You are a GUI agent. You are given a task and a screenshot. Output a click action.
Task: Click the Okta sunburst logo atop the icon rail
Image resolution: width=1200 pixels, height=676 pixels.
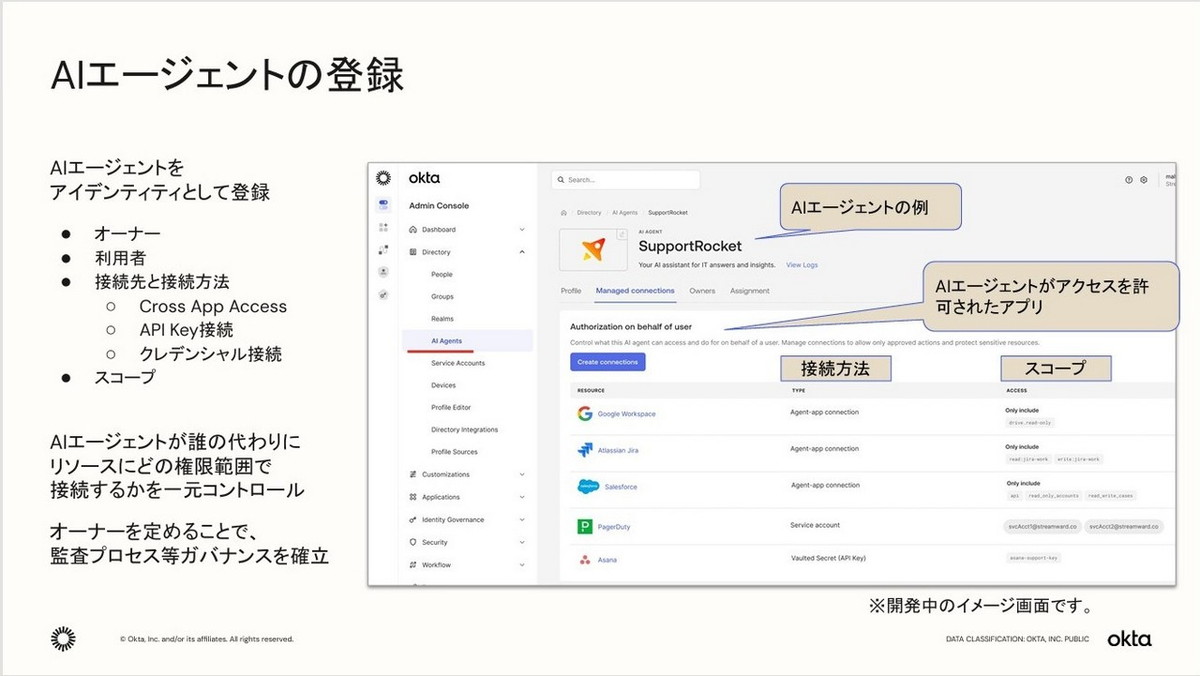click(x=383, y=178)
